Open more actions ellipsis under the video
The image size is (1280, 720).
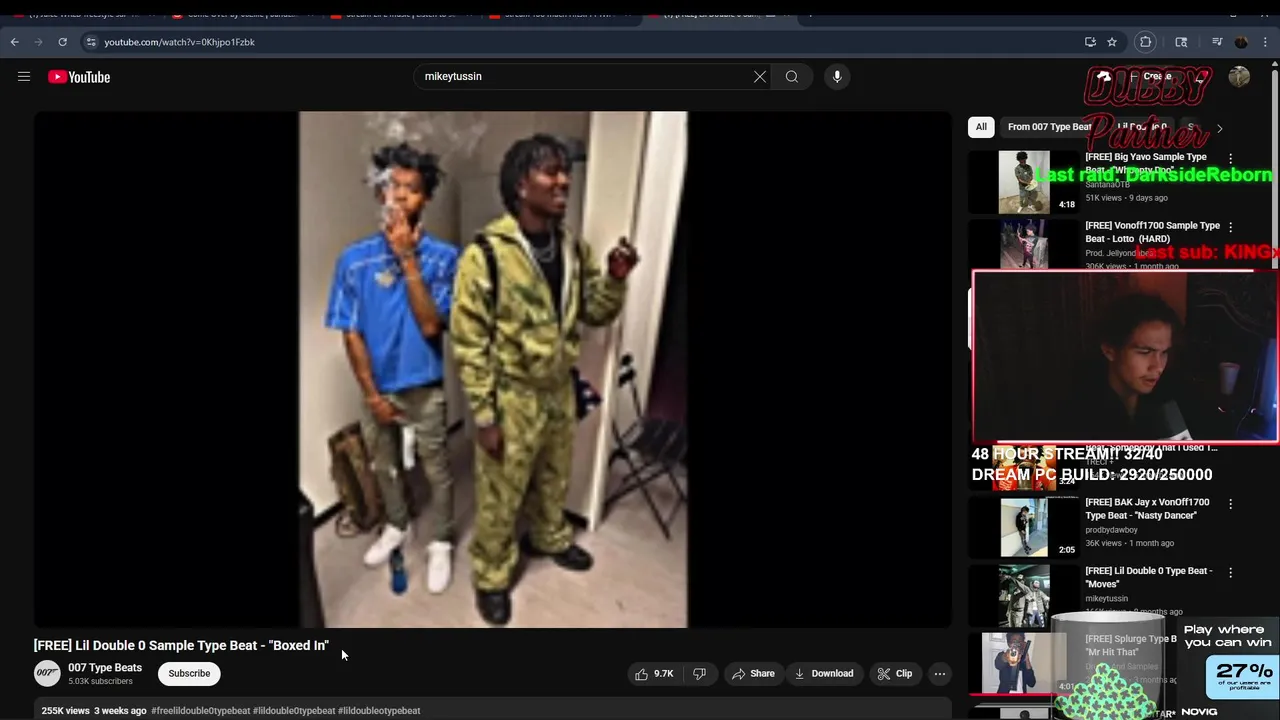[940, 674]
